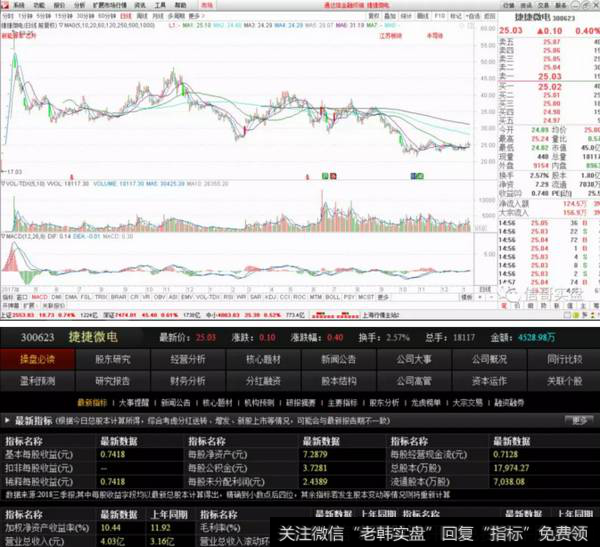Expand the 更多 period options
600x547 pixels.
point(196,16)
